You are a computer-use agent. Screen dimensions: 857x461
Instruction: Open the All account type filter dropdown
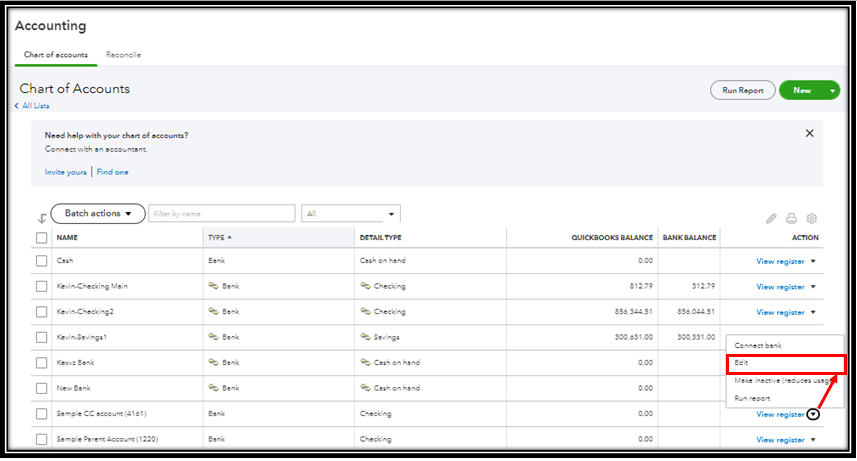point(350,213)
